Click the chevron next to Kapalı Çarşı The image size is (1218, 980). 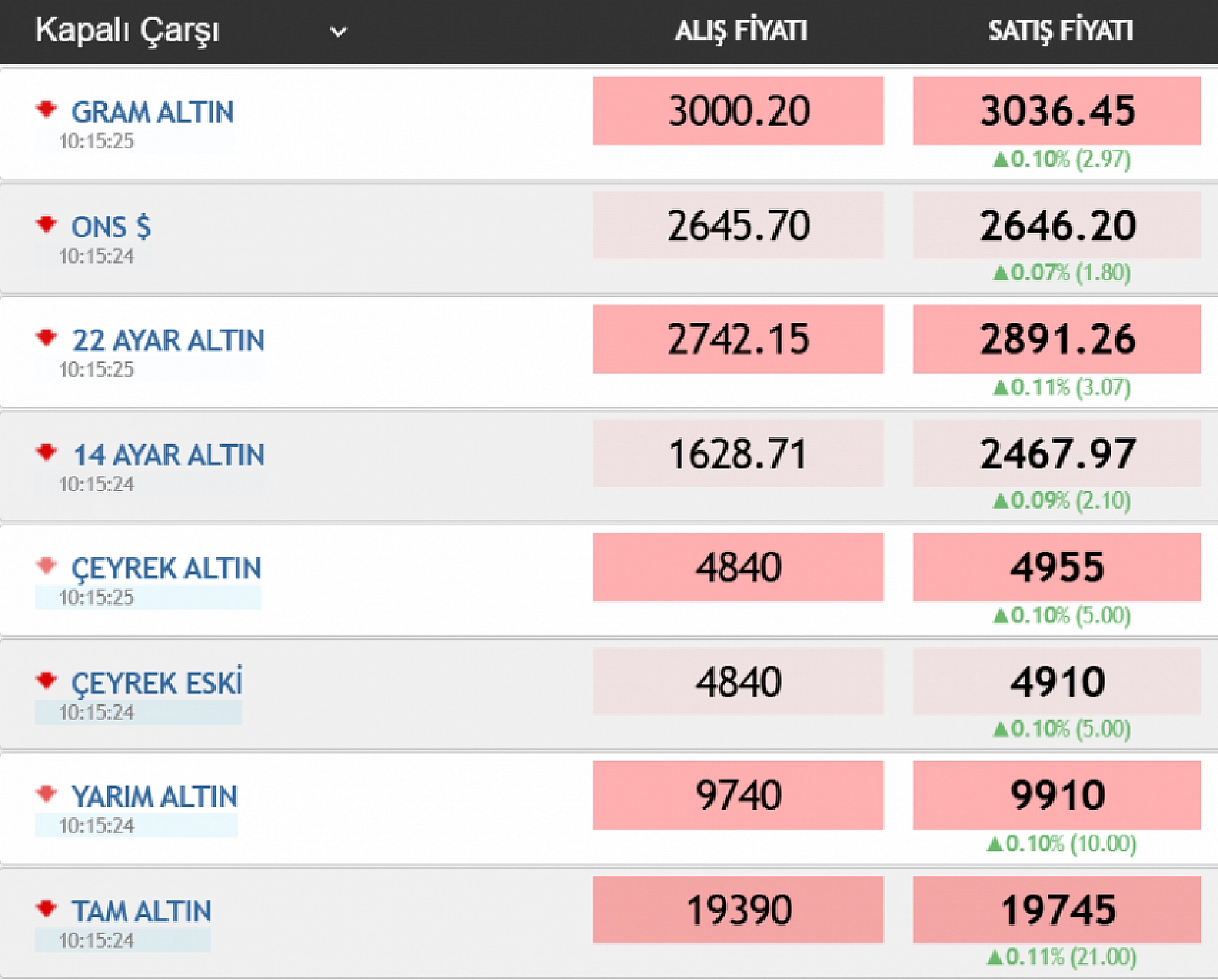tap(338, 32)
